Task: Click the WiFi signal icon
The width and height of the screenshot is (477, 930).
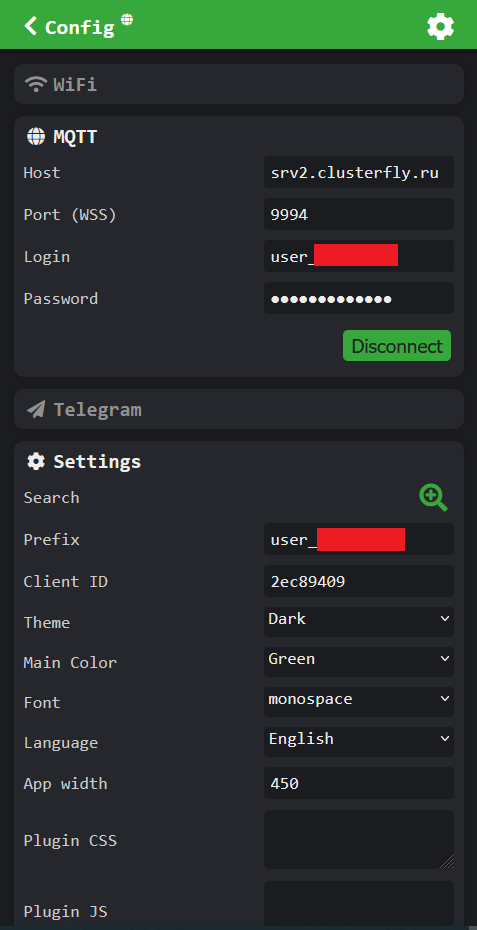Action: [36, 84]
